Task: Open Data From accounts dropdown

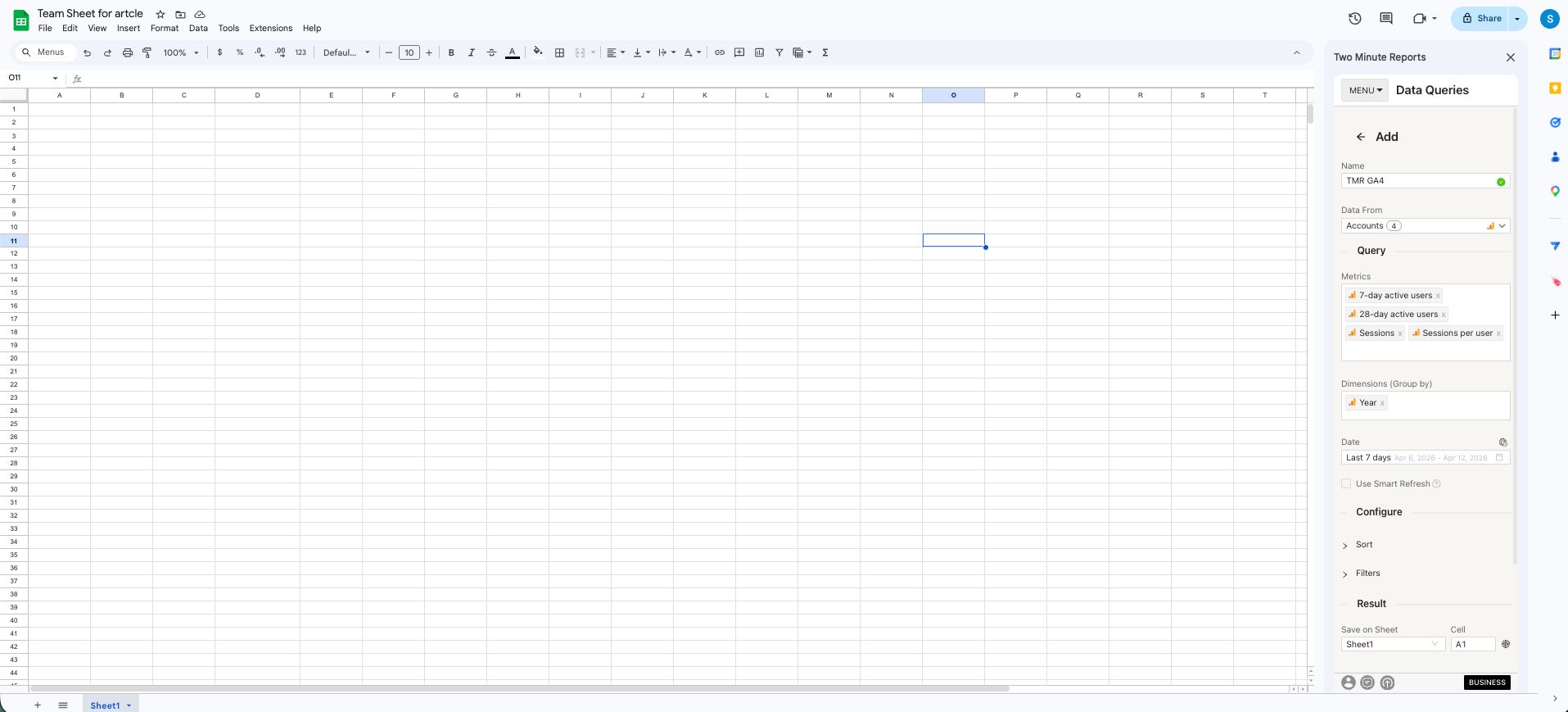Action: pyautogui.click(x=1426, y=225)
